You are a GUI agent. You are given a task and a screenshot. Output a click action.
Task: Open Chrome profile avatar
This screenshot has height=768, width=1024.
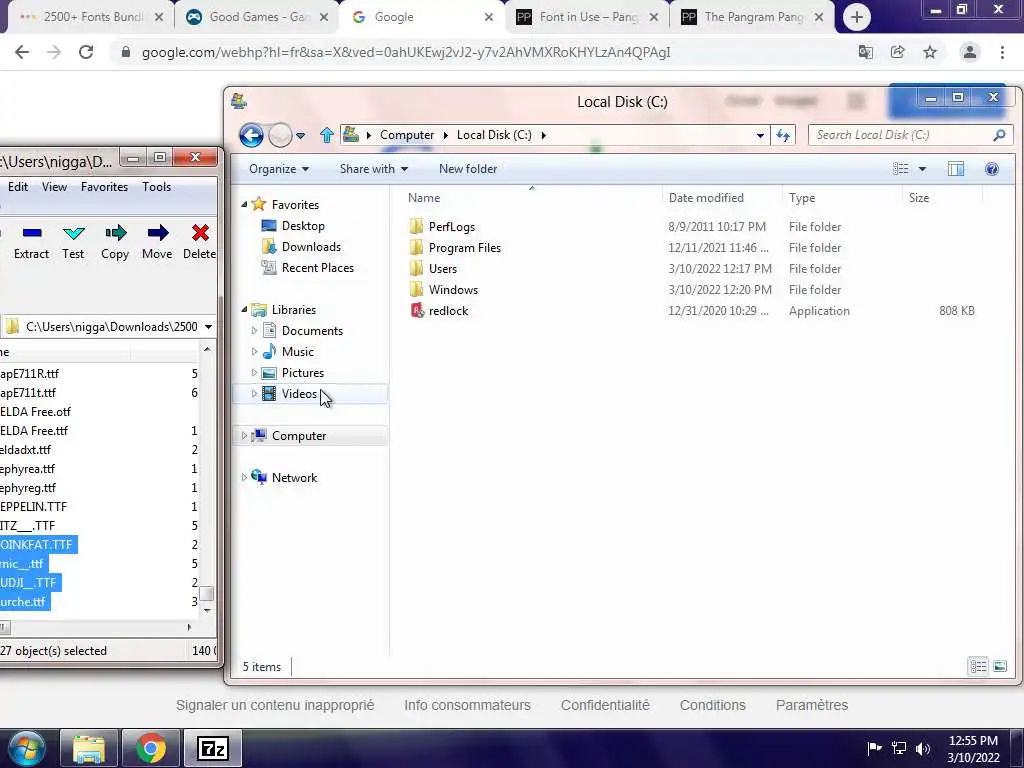(970, 52)
